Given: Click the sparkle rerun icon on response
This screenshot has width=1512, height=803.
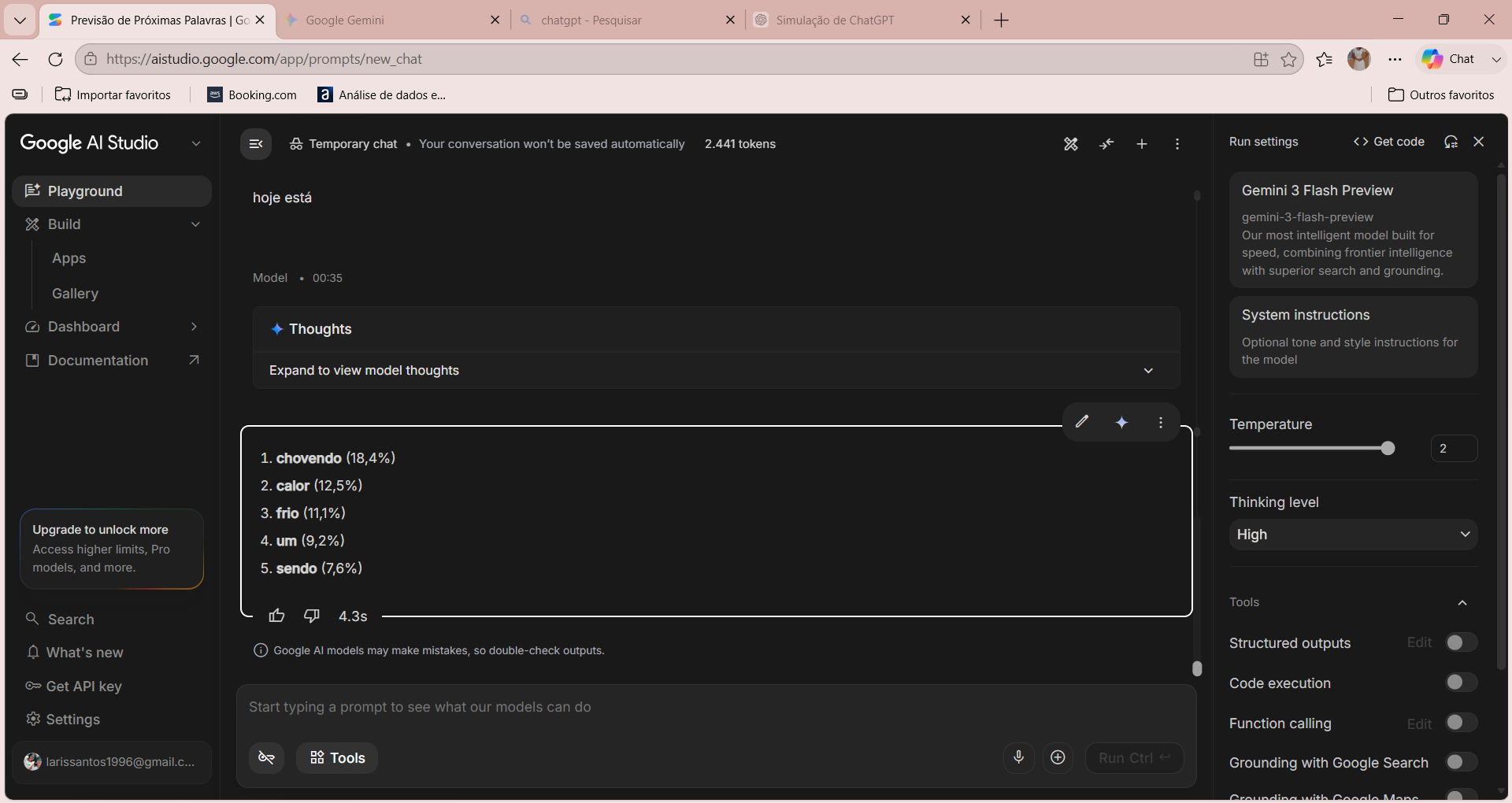Looking at the screenshot, I should click(x=1121, y=423).
